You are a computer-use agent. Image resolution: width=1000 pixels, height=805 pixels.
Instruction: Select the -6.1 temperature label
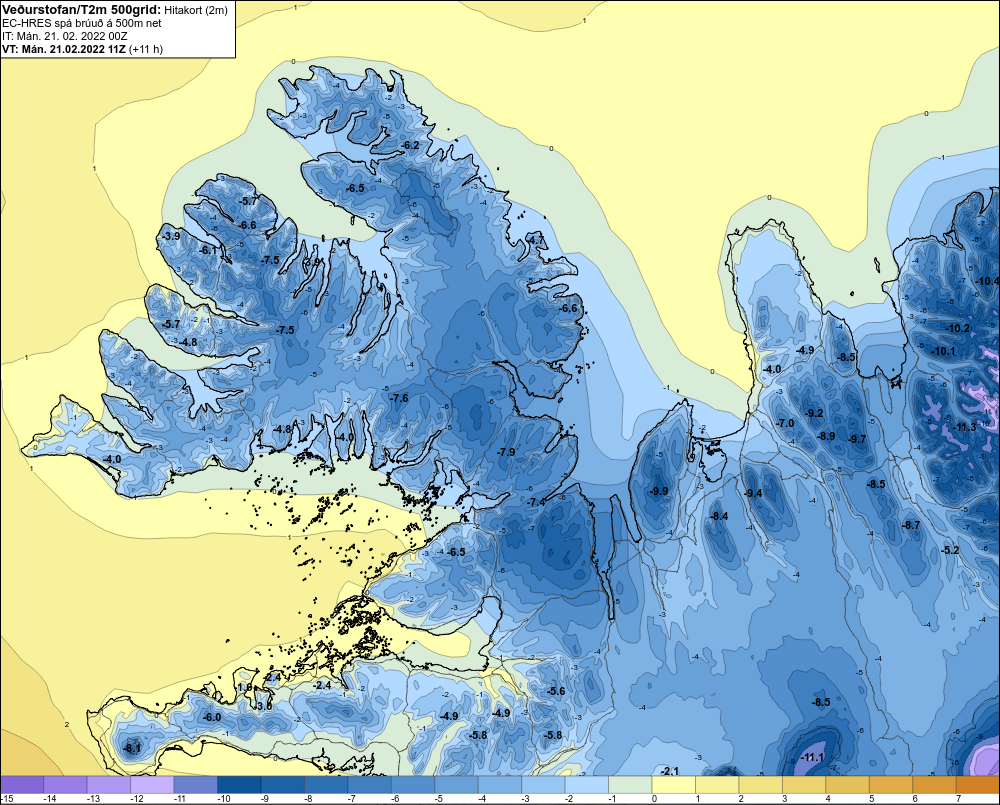tap(209, 251)
